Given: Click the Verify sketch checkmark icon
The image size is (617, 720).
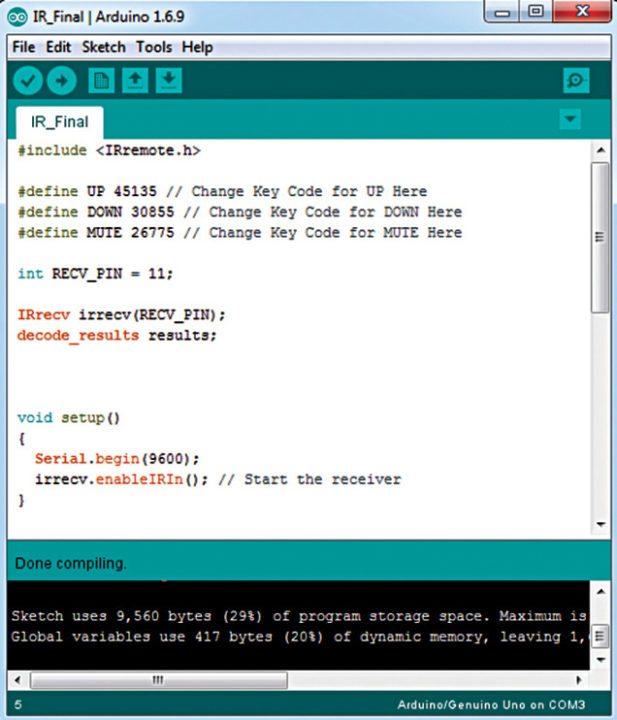Looking at the screenshot, I should [28, 81].
